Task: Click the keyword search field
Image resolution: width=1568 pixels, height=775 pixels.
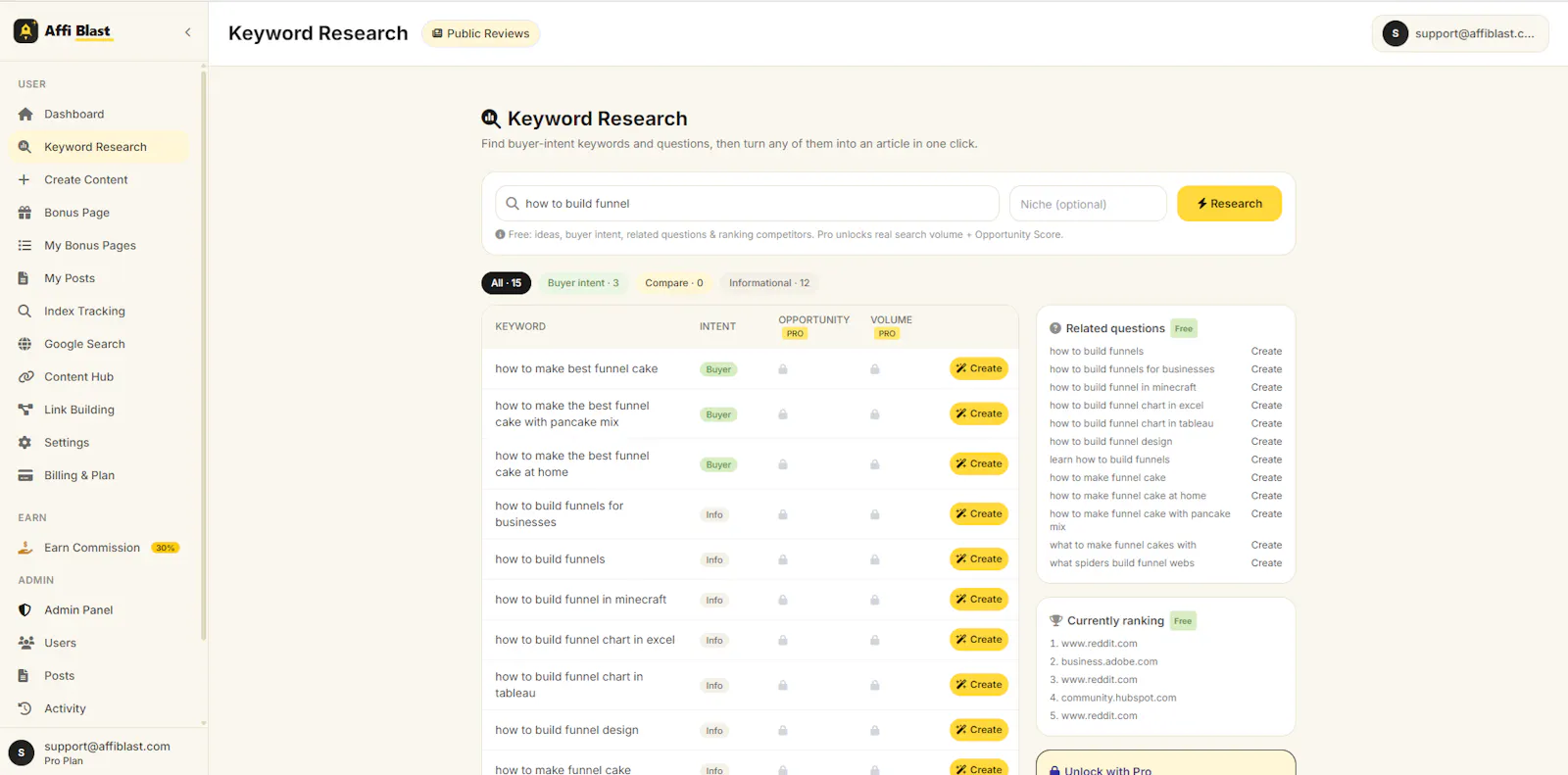Action: [747, 204]
